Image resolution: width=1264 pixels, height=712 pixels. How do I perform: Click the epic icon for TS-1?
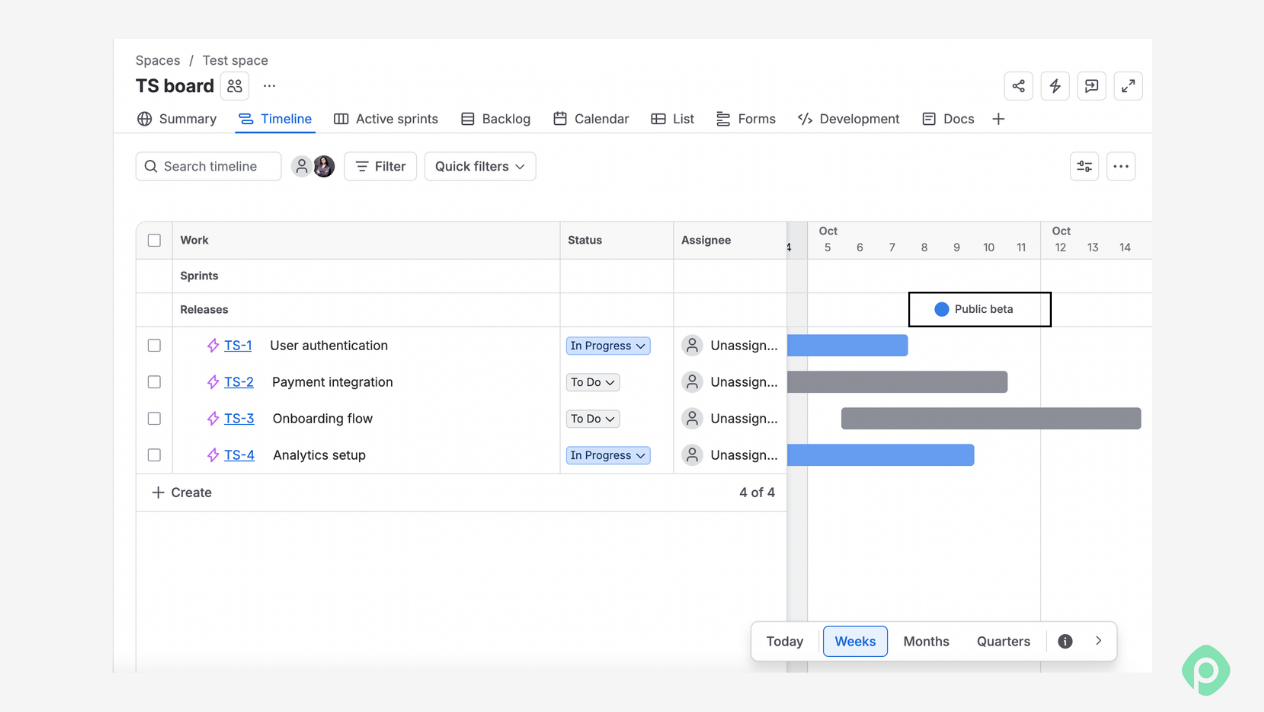click(213, 345)
